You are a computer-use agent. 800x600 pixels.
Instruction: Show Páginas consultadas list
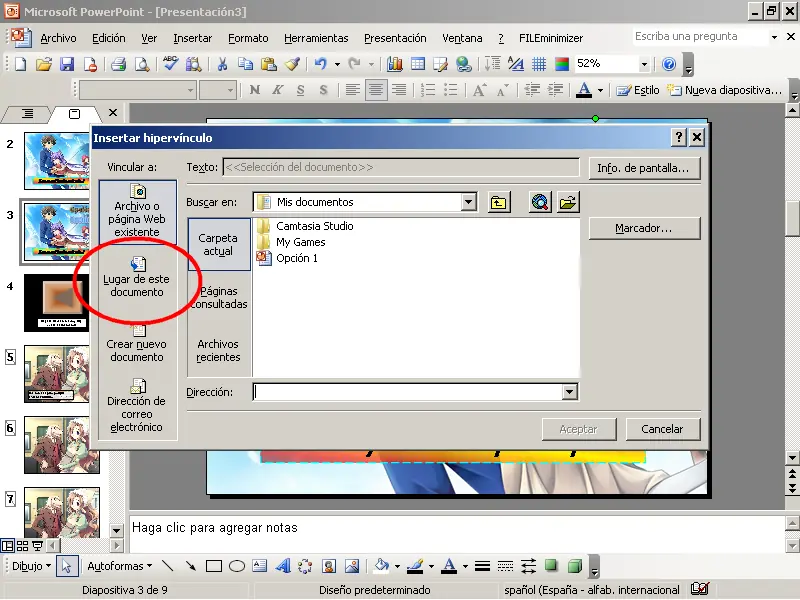point(219,297)
